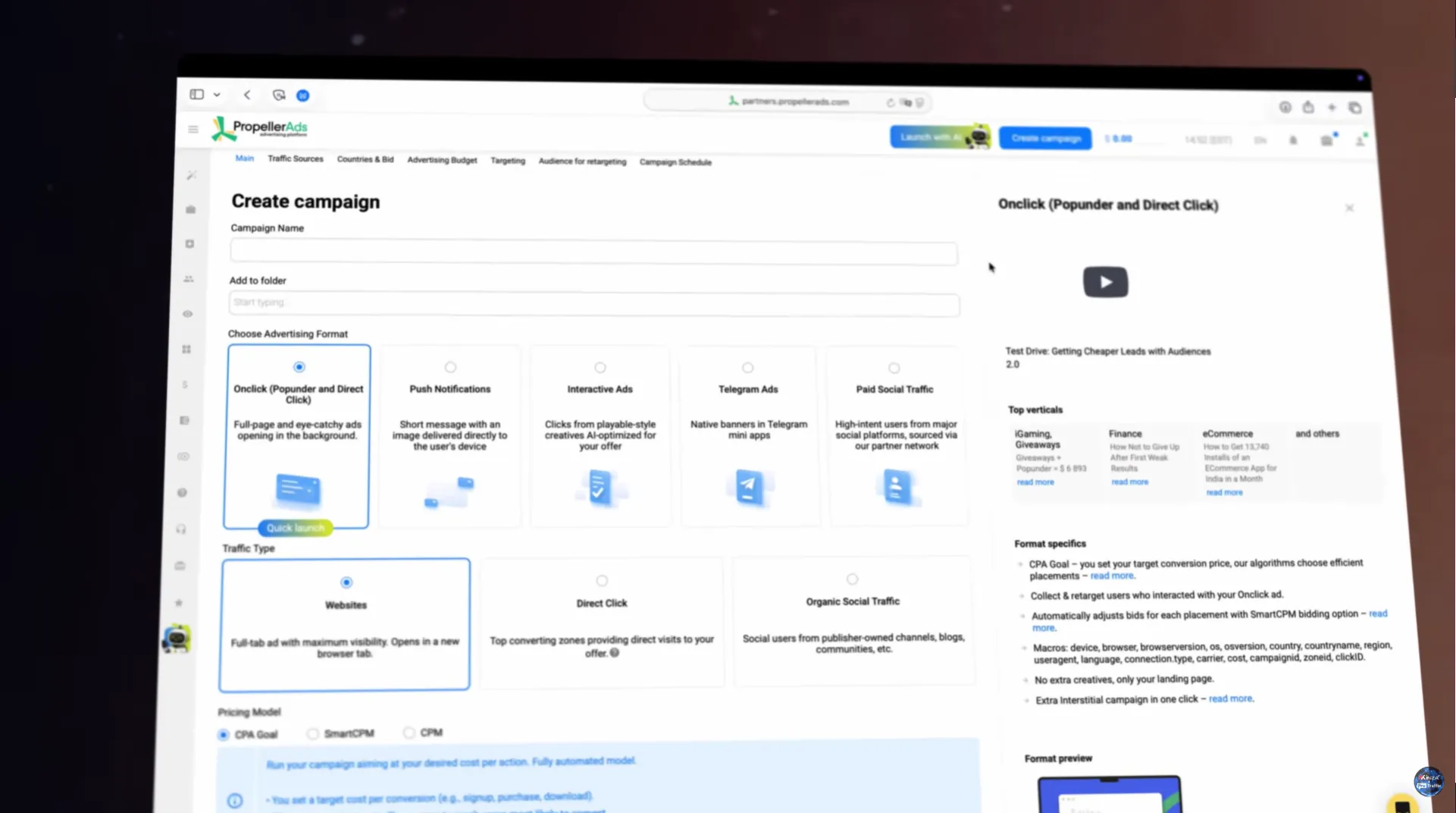The image size is (1456, 813).
Task: Go to Audience for retargeting tab
Action: pos(582,162)
